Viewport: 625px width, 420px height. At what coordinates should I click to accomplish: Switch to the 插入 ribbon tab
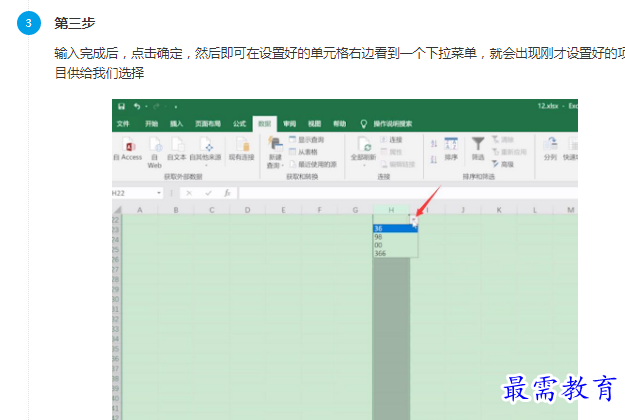pos(177,124)
